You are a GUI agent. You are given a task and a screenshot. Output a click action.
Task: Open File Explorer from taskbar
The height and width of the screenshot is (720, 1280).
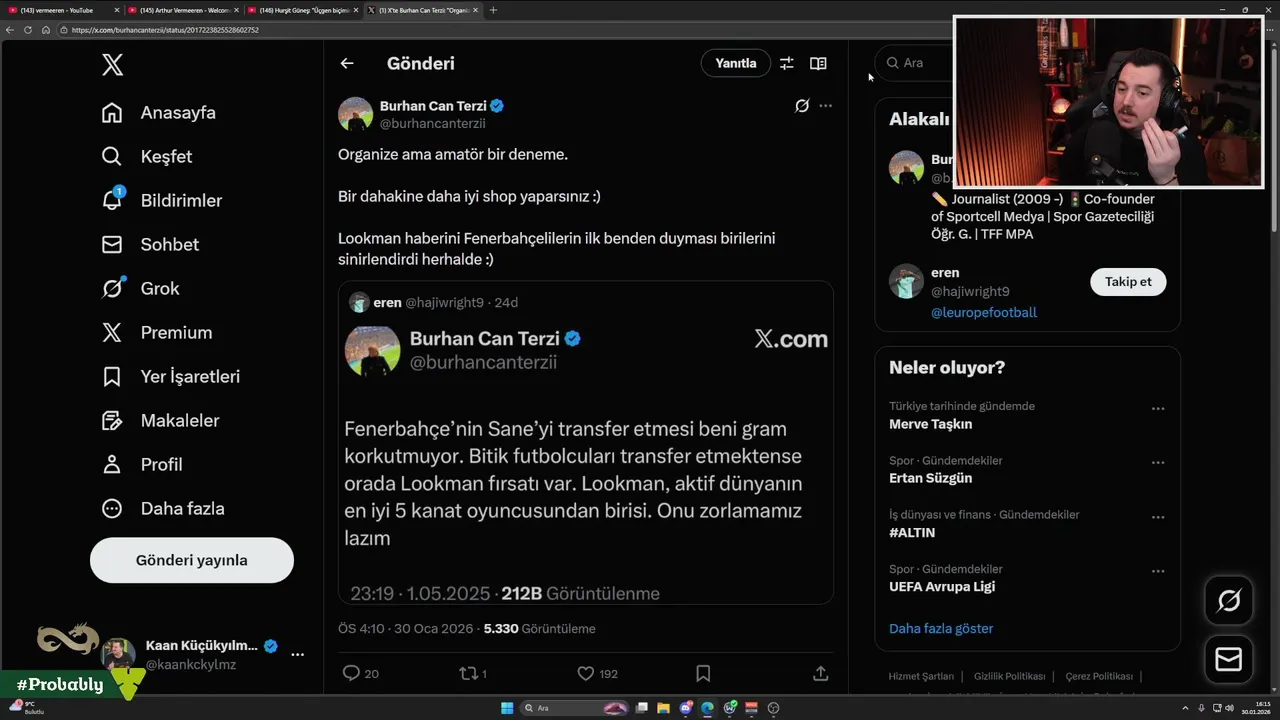664,708
